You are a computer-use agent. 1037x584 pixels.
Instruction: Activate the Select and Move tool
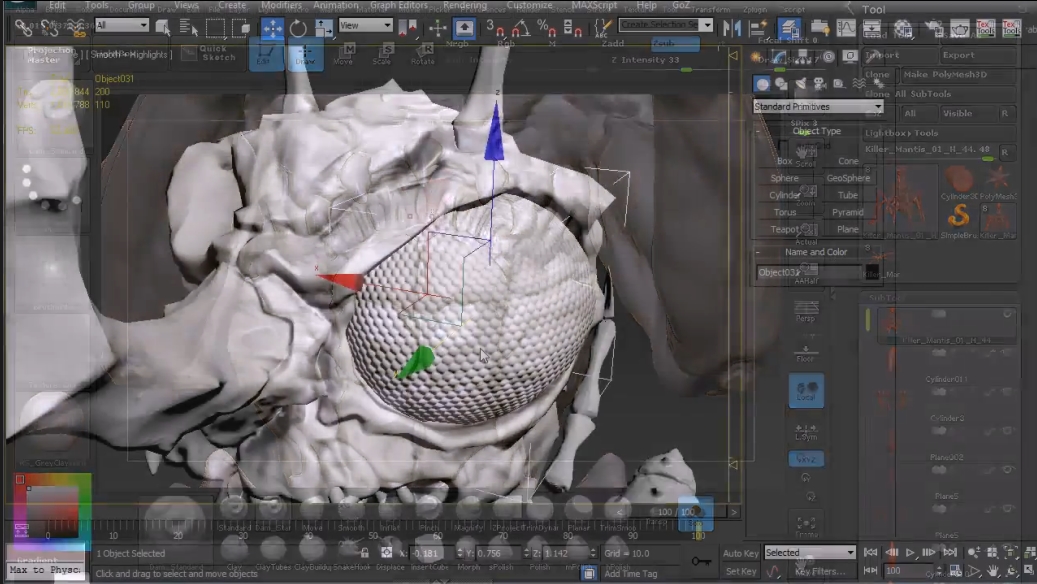272,28
